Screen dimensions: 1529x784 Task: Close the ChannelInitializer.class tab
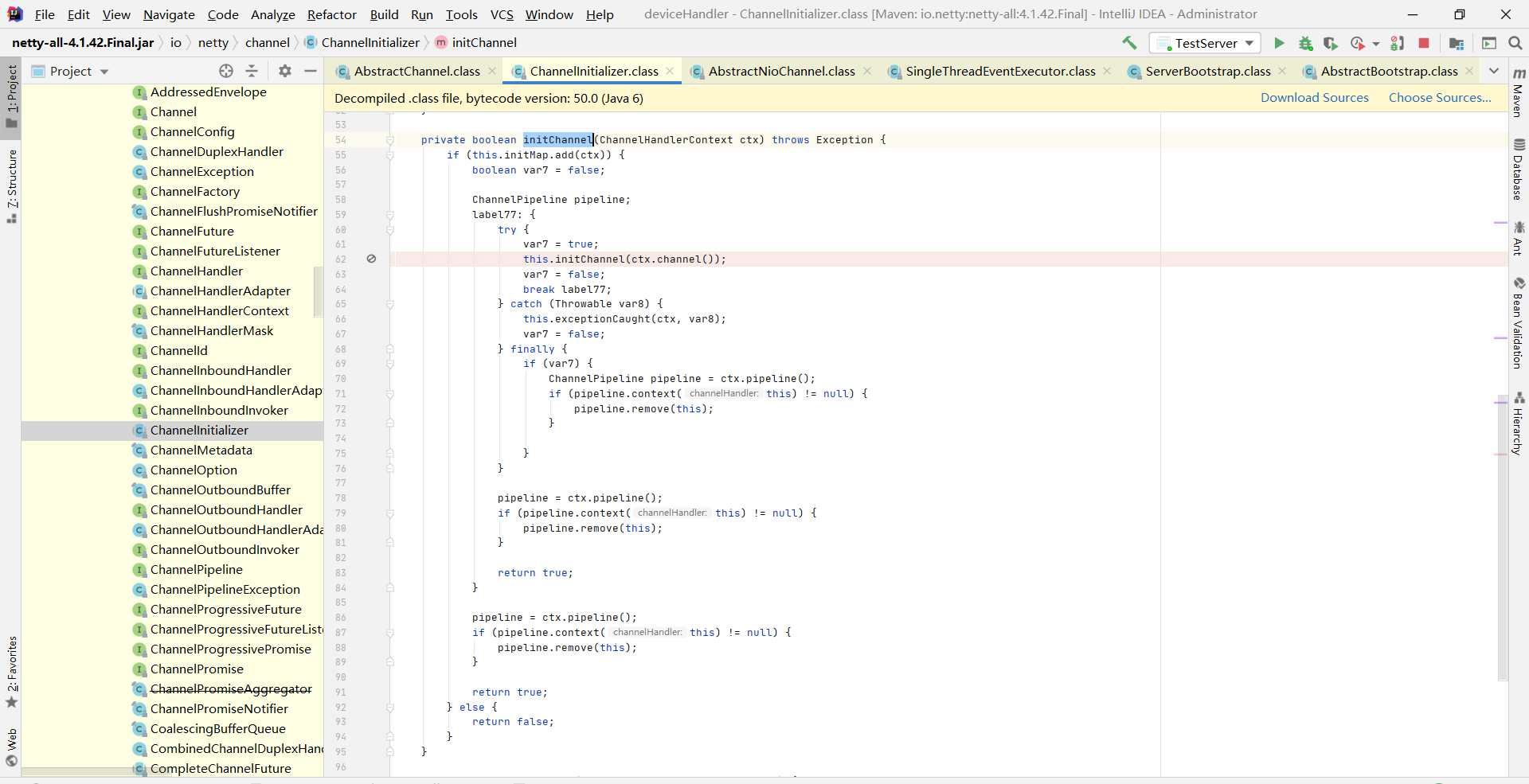point(670,71)
